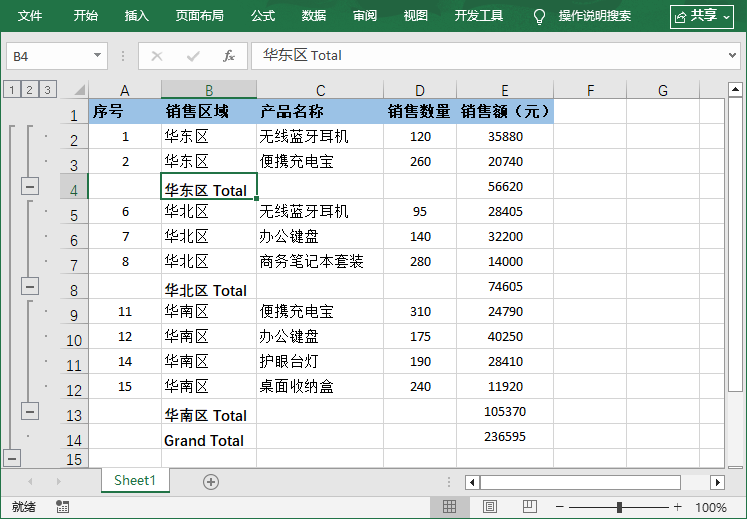The image size is (747, 519).
Task: Click the vertical scrollbar thumb
Action: (735, 245)
